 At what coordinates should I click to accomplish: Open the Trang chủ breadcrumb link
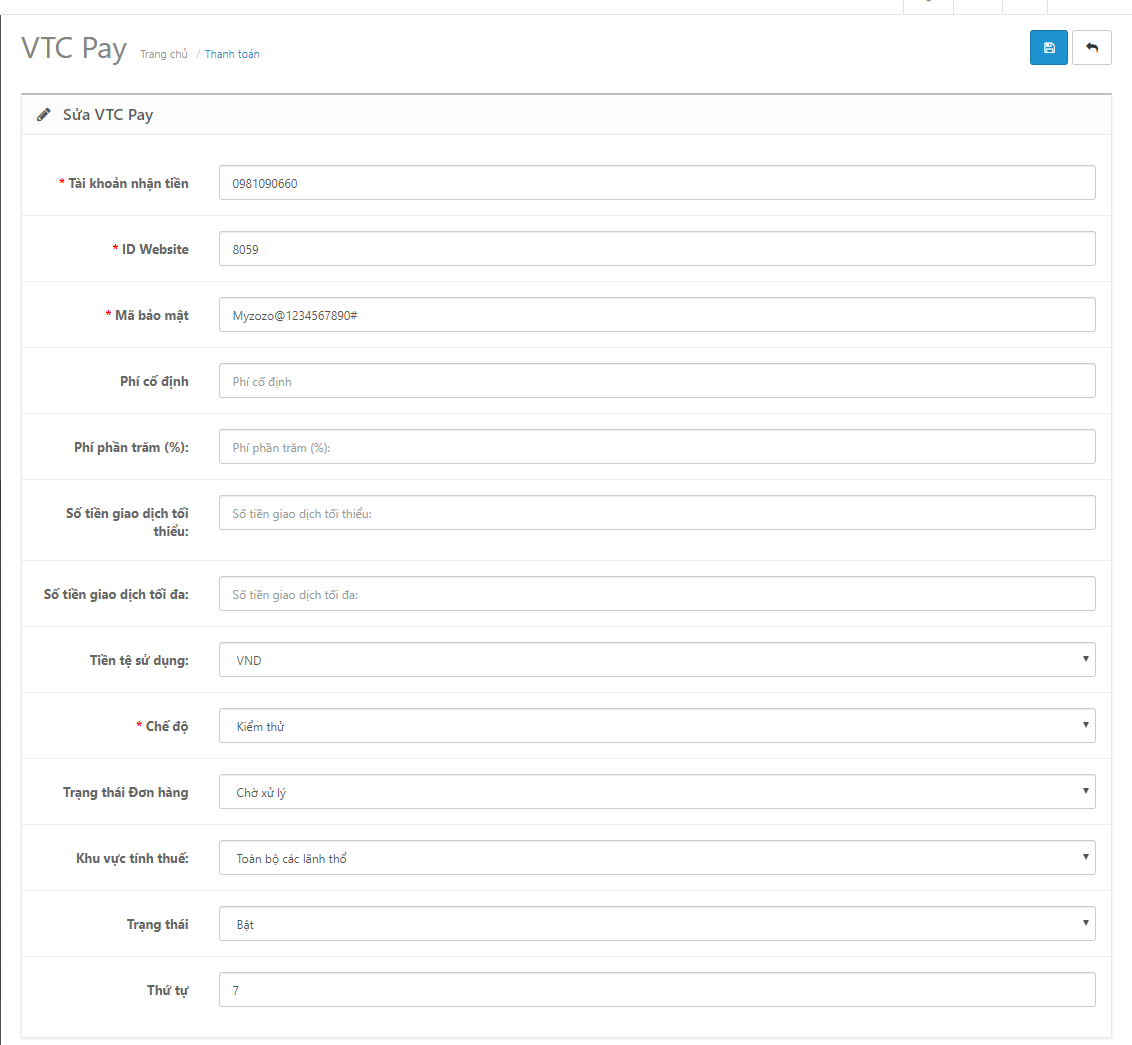164,54
